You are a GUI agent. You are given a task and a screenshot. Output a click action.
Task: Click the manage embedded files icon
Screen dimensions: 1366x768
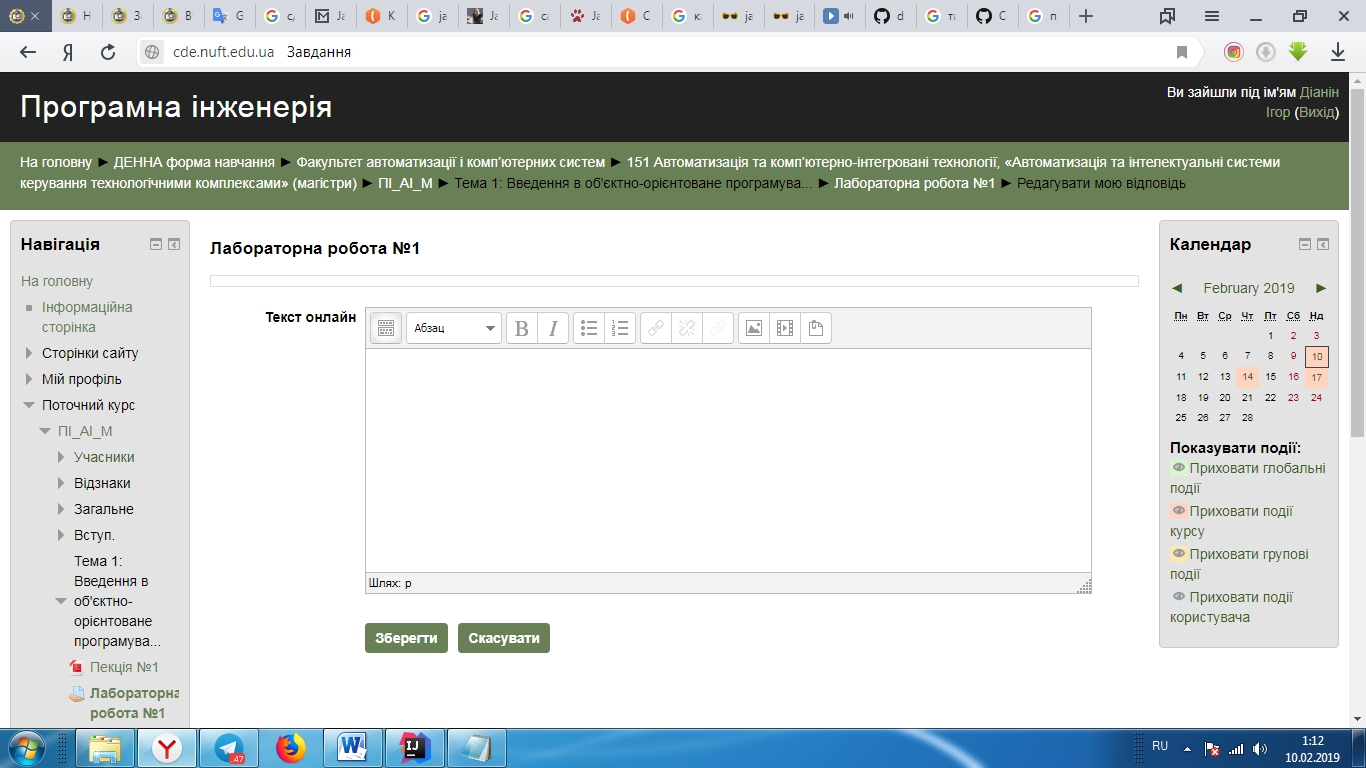click(x=816, y=328)
